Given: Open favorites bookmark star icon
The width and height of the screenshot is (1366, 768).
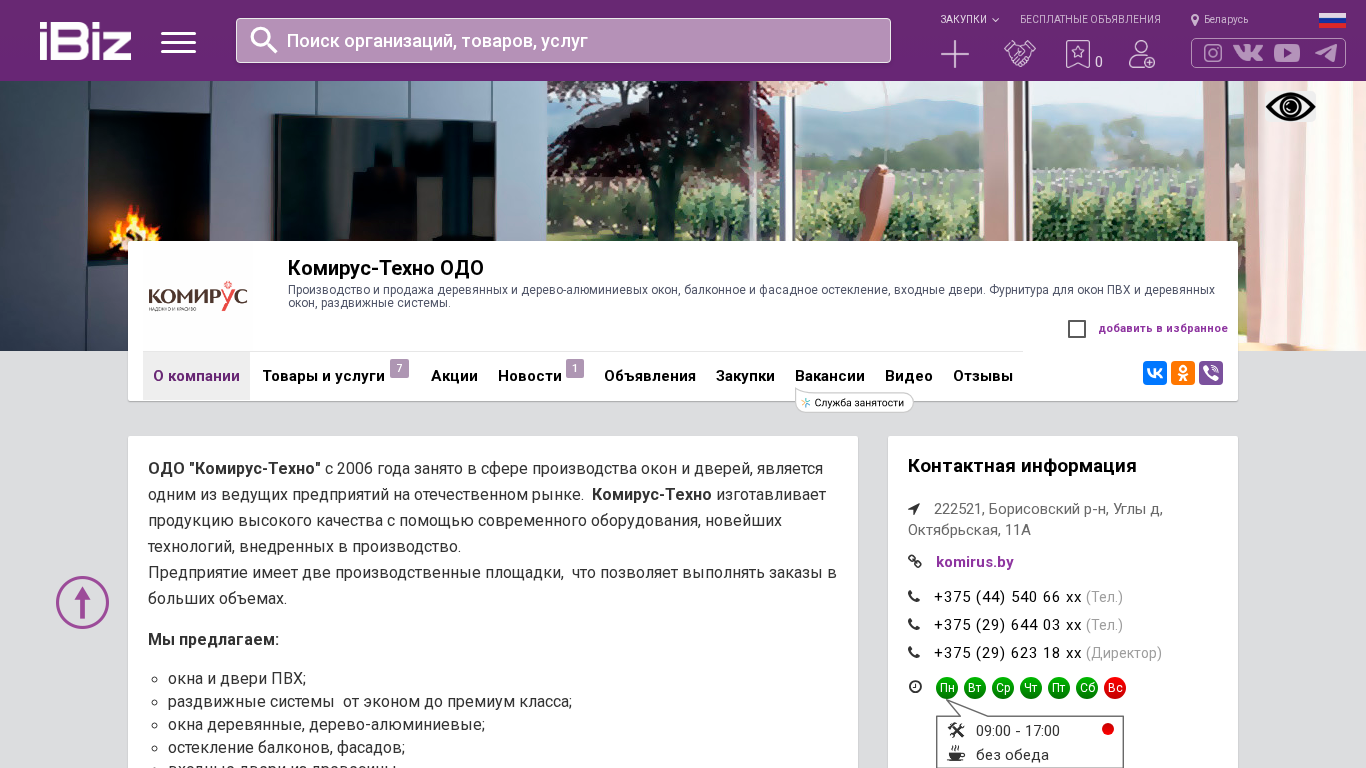Looking at the screenshot, I should (1077, 54).
